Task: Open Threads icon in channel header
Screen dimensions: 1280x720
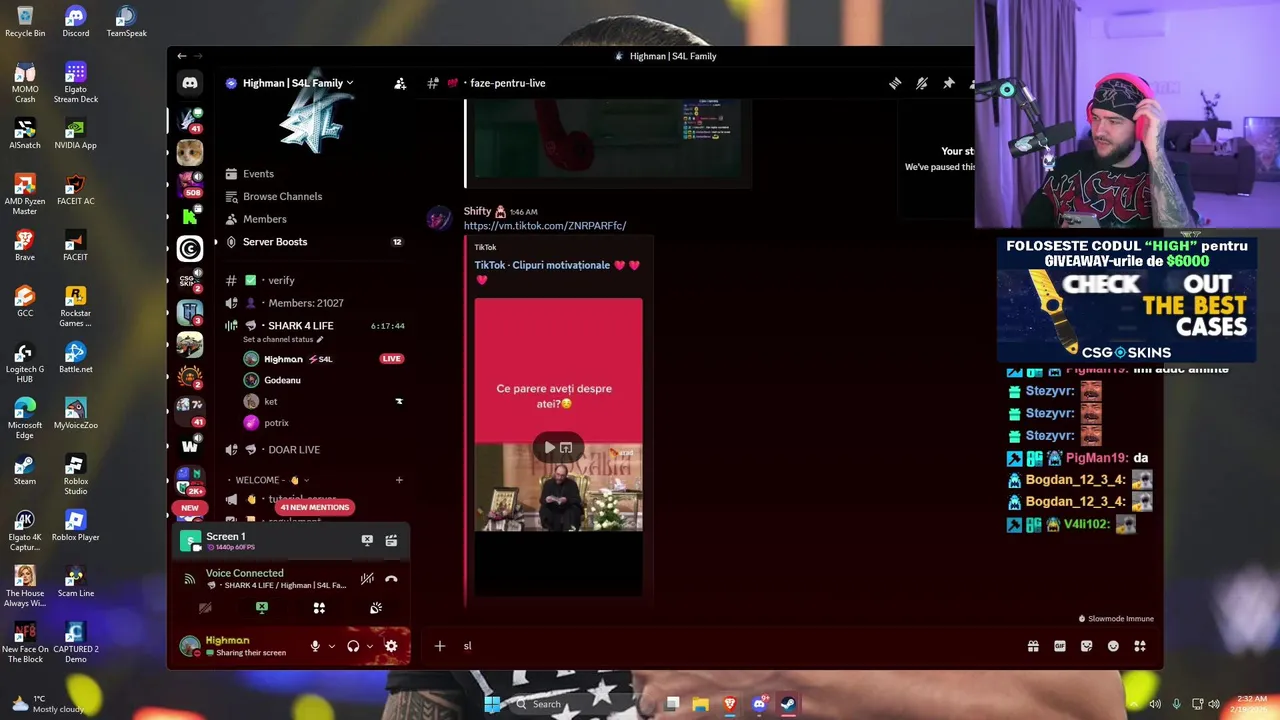Action: (x=895, y=84)
